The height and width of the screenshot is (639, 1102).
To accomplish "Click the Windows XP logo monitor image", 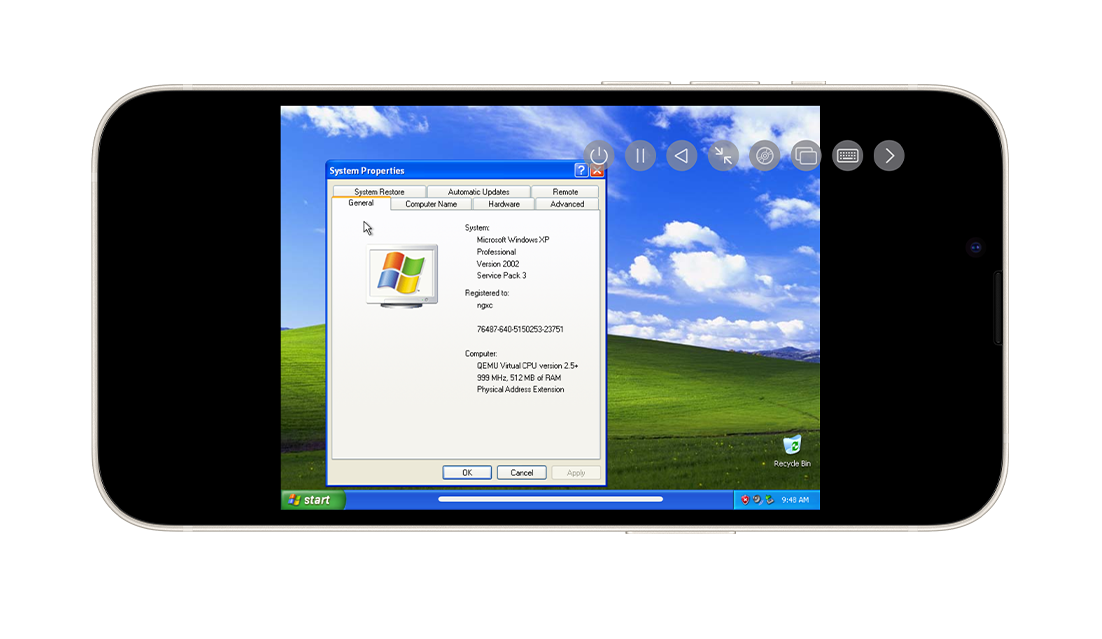I will point(402,276).
